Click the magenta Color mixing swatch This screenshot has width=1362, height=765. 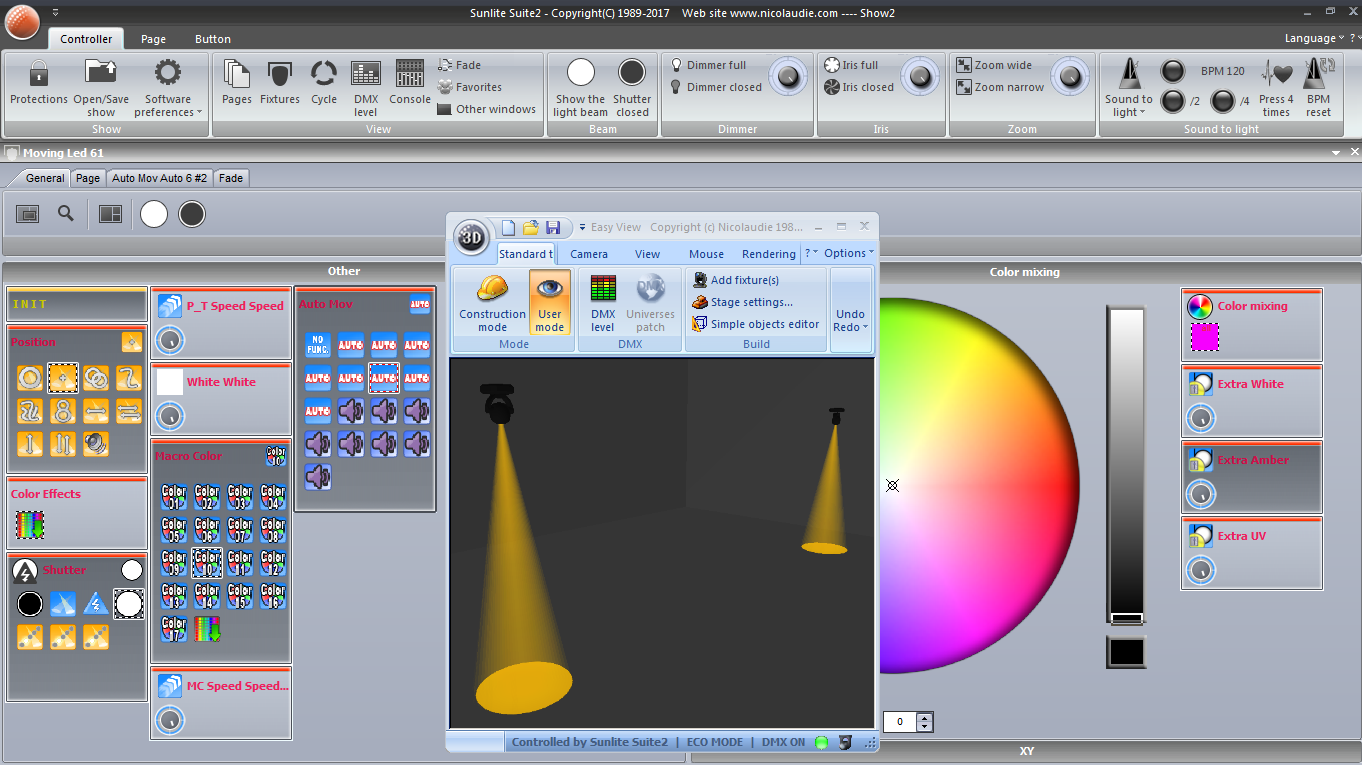1204,338
